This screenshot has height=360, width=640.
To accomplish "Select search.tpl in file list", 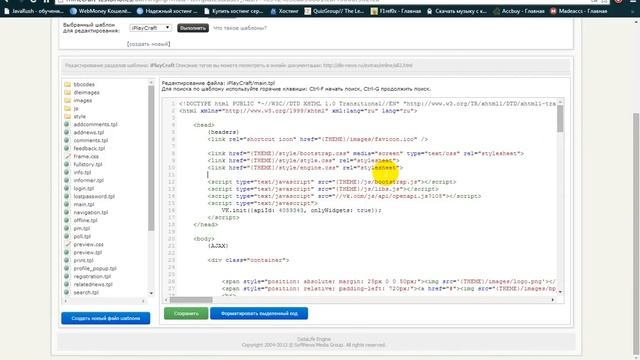I will 86,292.
